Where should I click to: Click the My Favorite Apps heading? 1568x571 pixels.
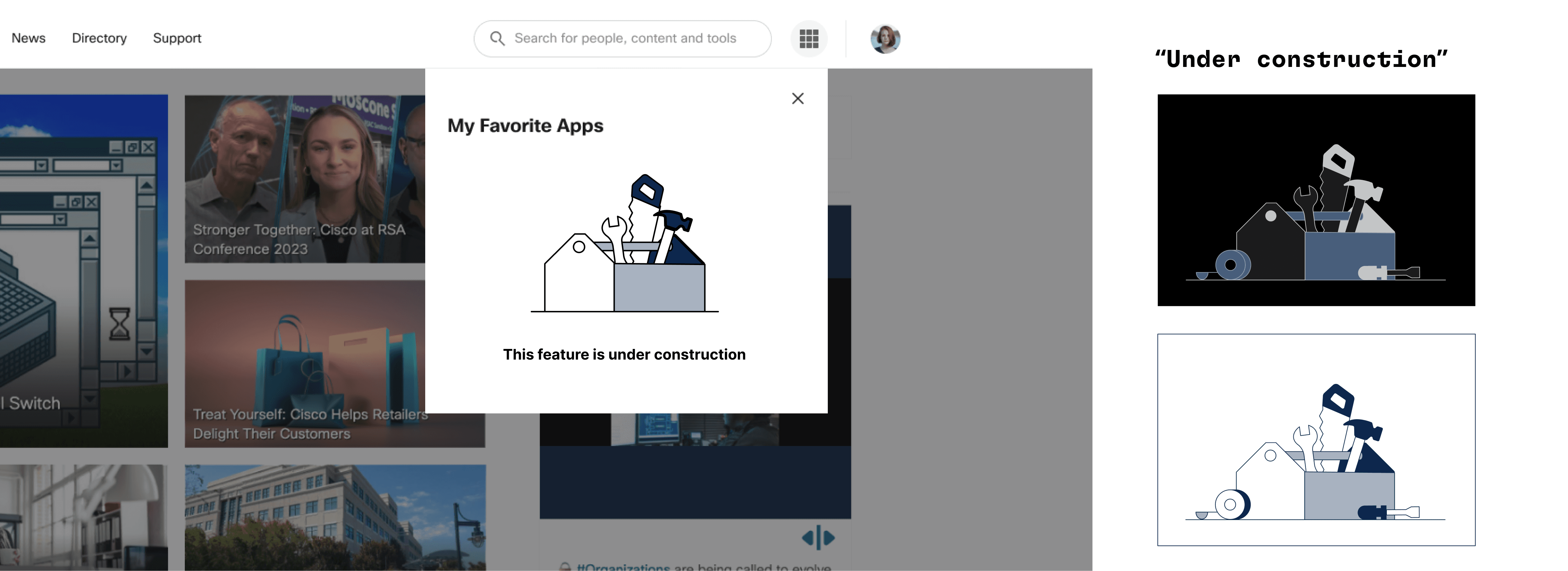525,126
